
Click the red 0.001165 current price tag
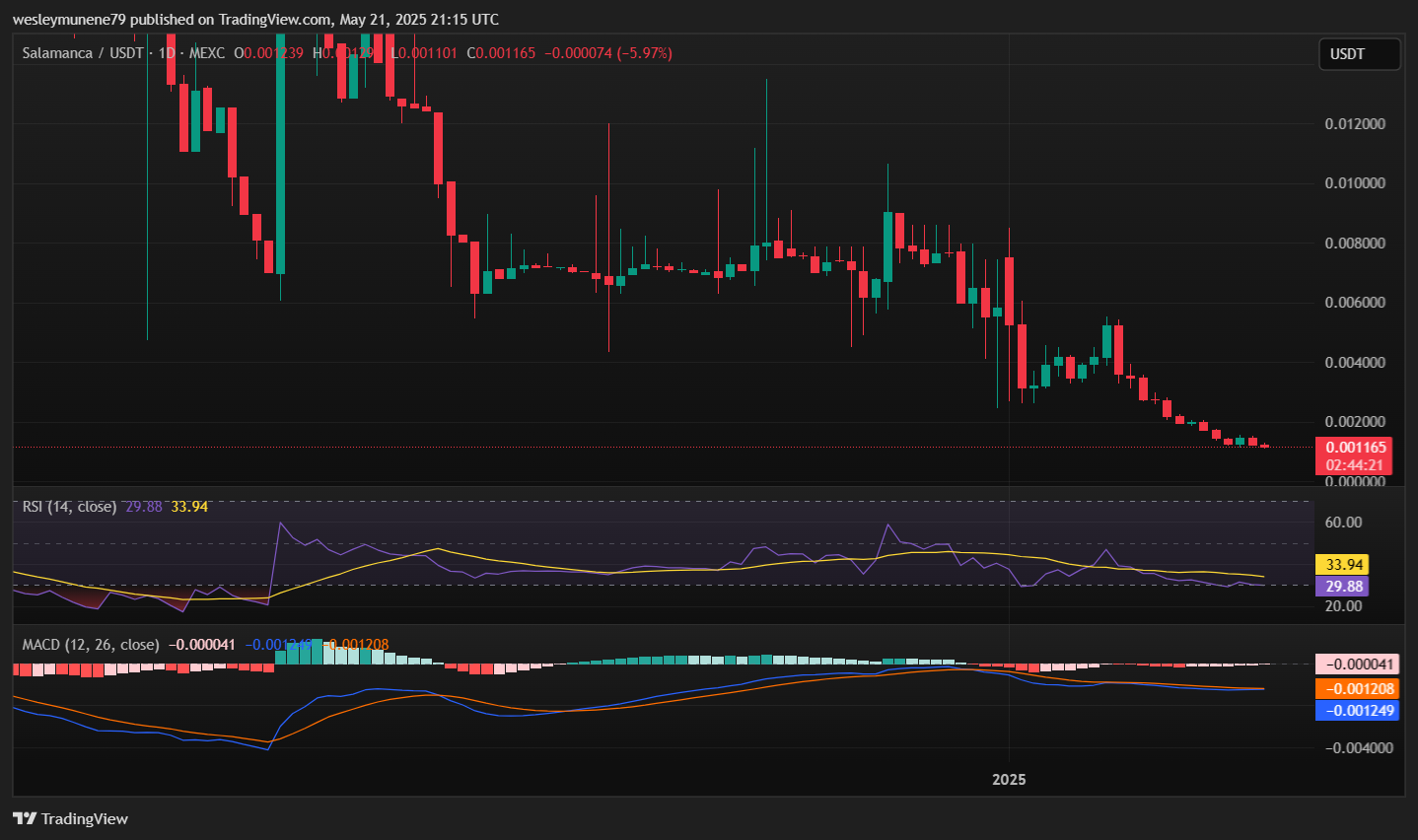[x=1354, y=448]
